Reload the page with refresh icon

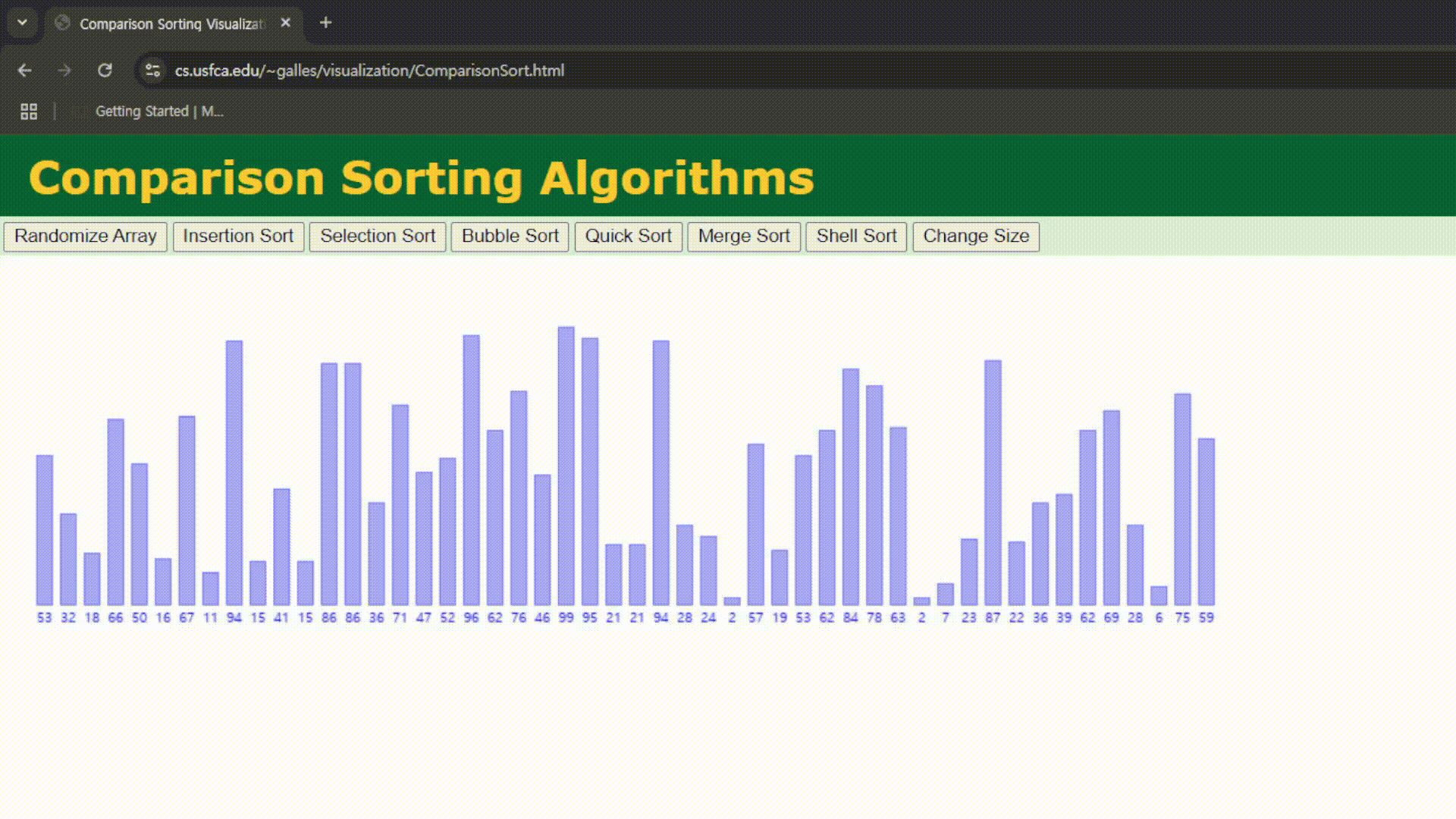(x=105, y=71)
